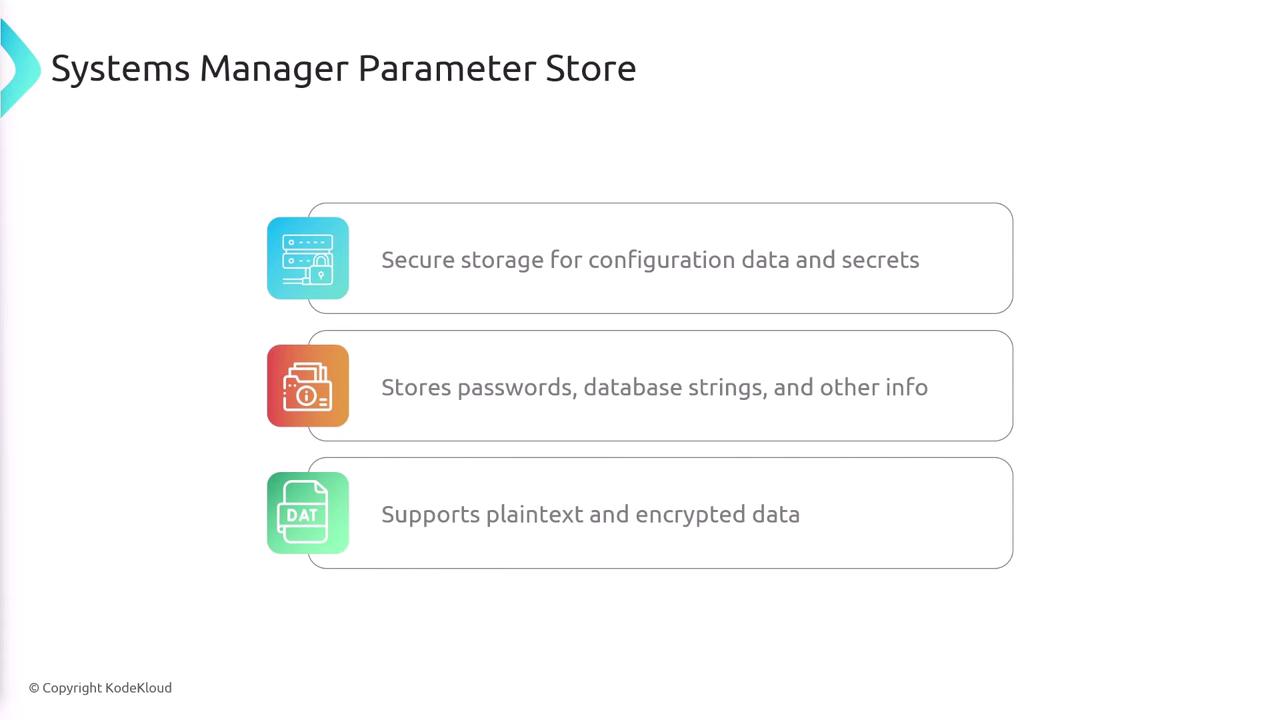Viewport: 1280px width, 720px height.
Task: Click the orange folder info icon
Action: tap(308, 386)
